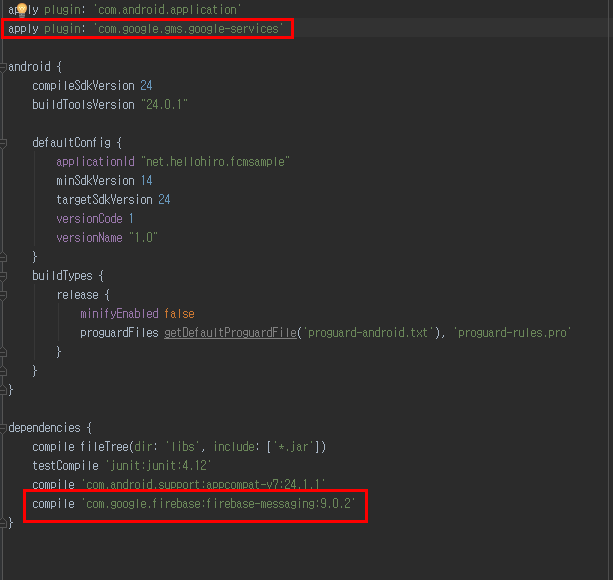Click the lightbulb quick-fix icon
The height and width of the screenshot is (580, 613).
pos(22,9)
